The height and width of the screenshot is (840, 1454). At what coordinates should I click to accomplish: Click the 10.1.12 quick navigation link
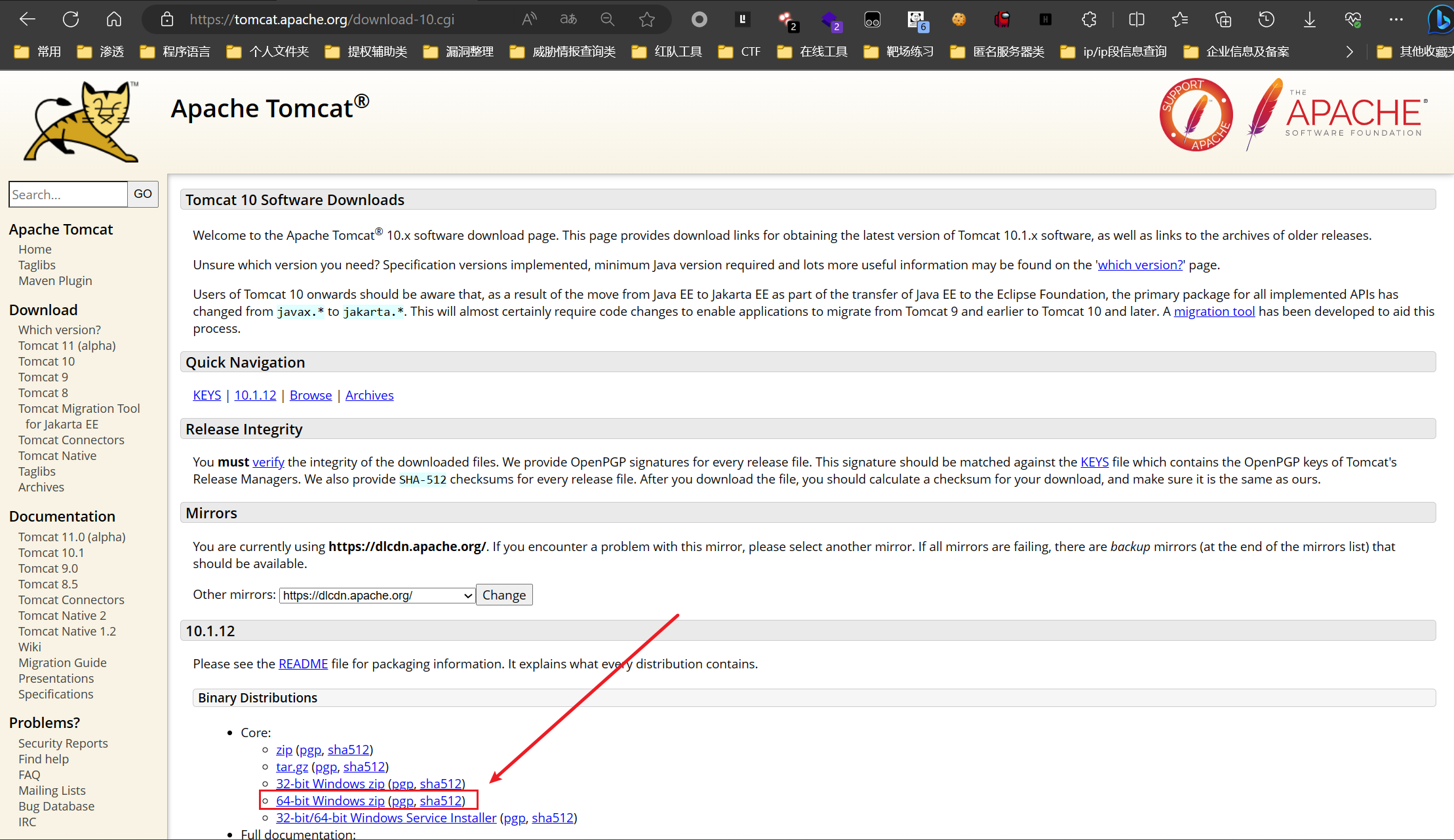coord(253,394)
